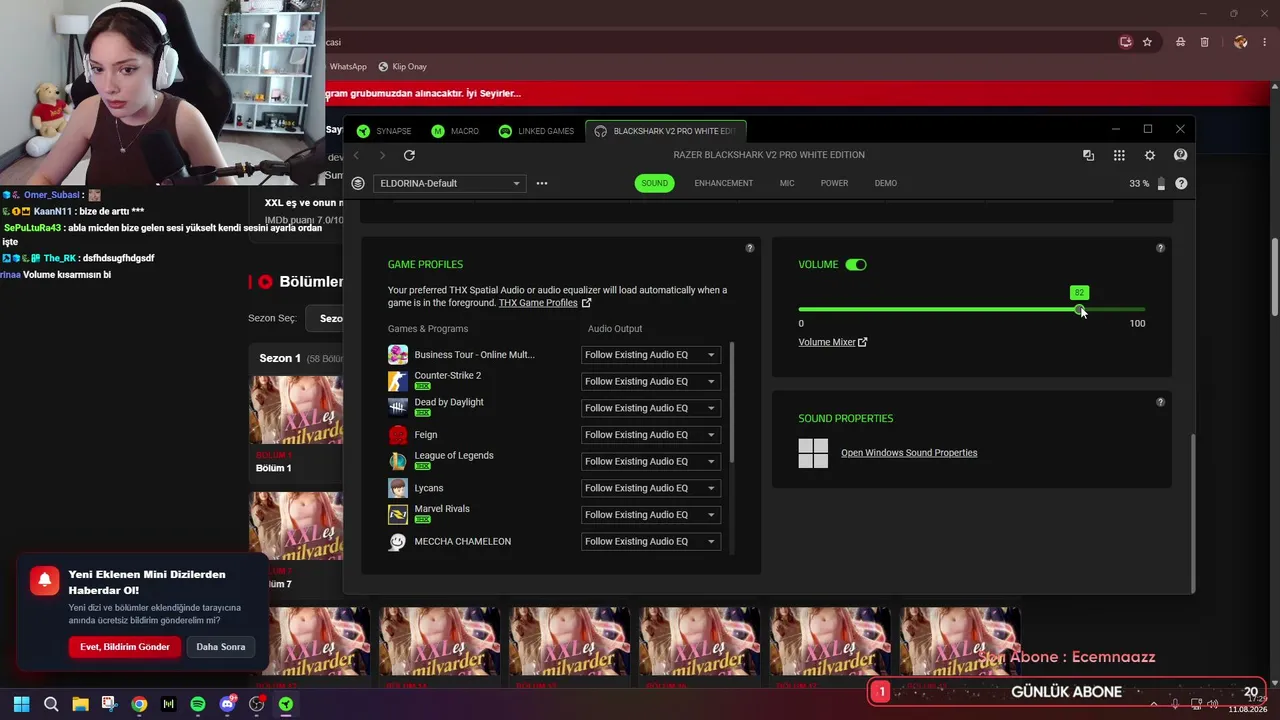1280x720 pixels.
Task: Click the Counter-Strike 2 game icon
Action: point(398,381)
